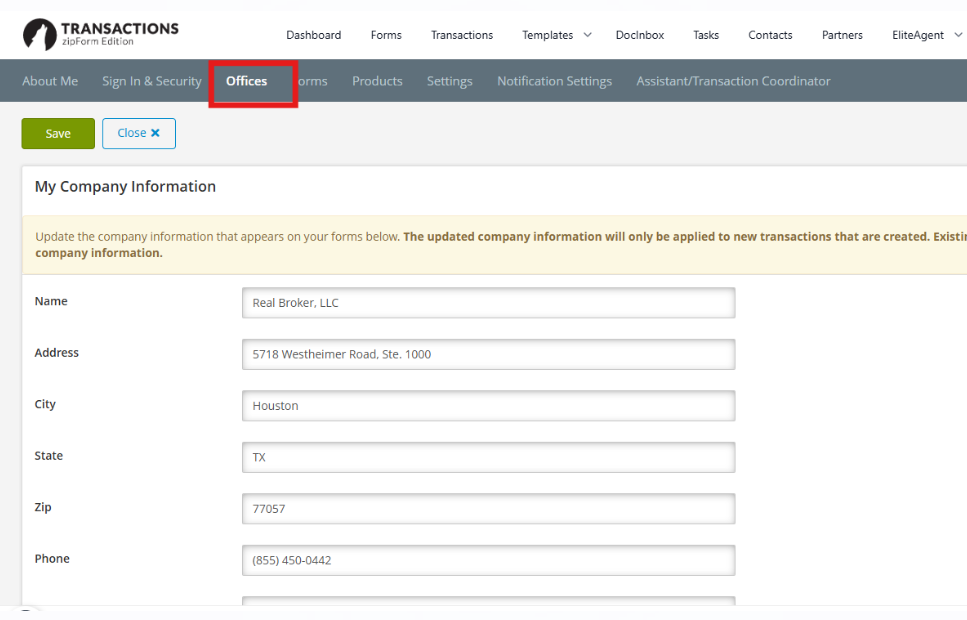
Task: Click the green Save button
Action: pos(58,133)
